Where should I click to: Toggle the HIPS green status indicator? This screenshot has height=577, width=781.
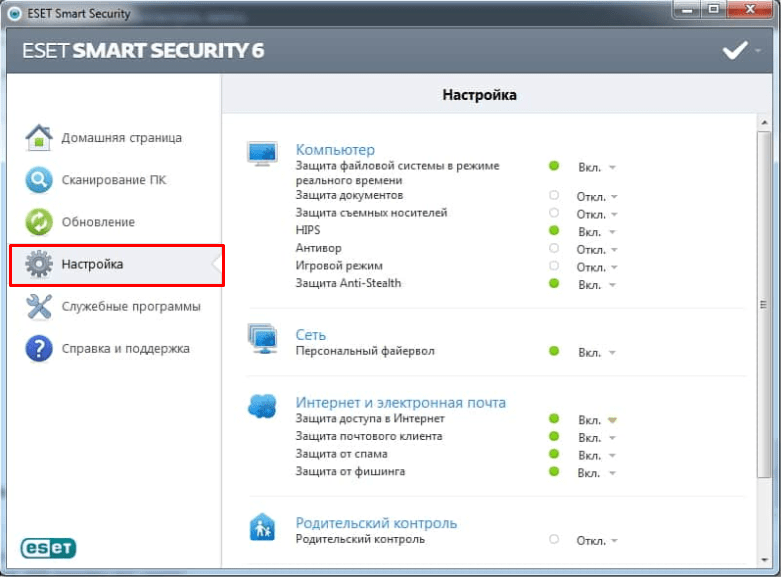pos(554,231)
